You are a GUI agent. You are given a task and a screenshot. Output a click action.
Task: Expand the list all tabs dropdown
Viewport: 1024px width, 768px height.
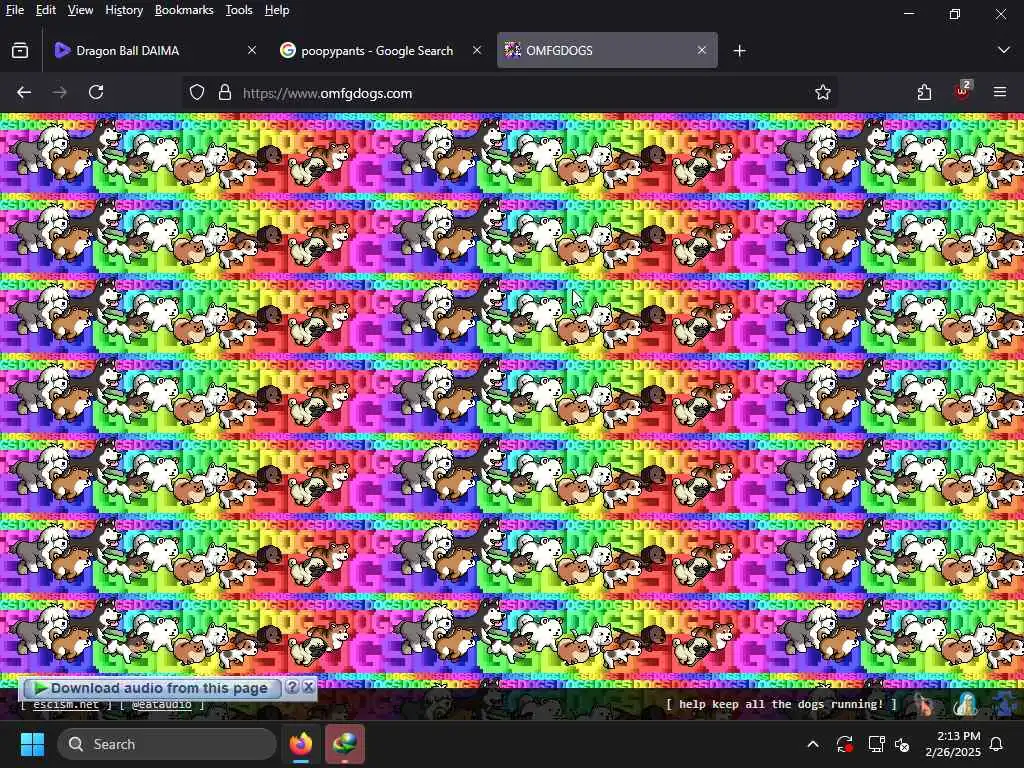(x=1004, y=50)
